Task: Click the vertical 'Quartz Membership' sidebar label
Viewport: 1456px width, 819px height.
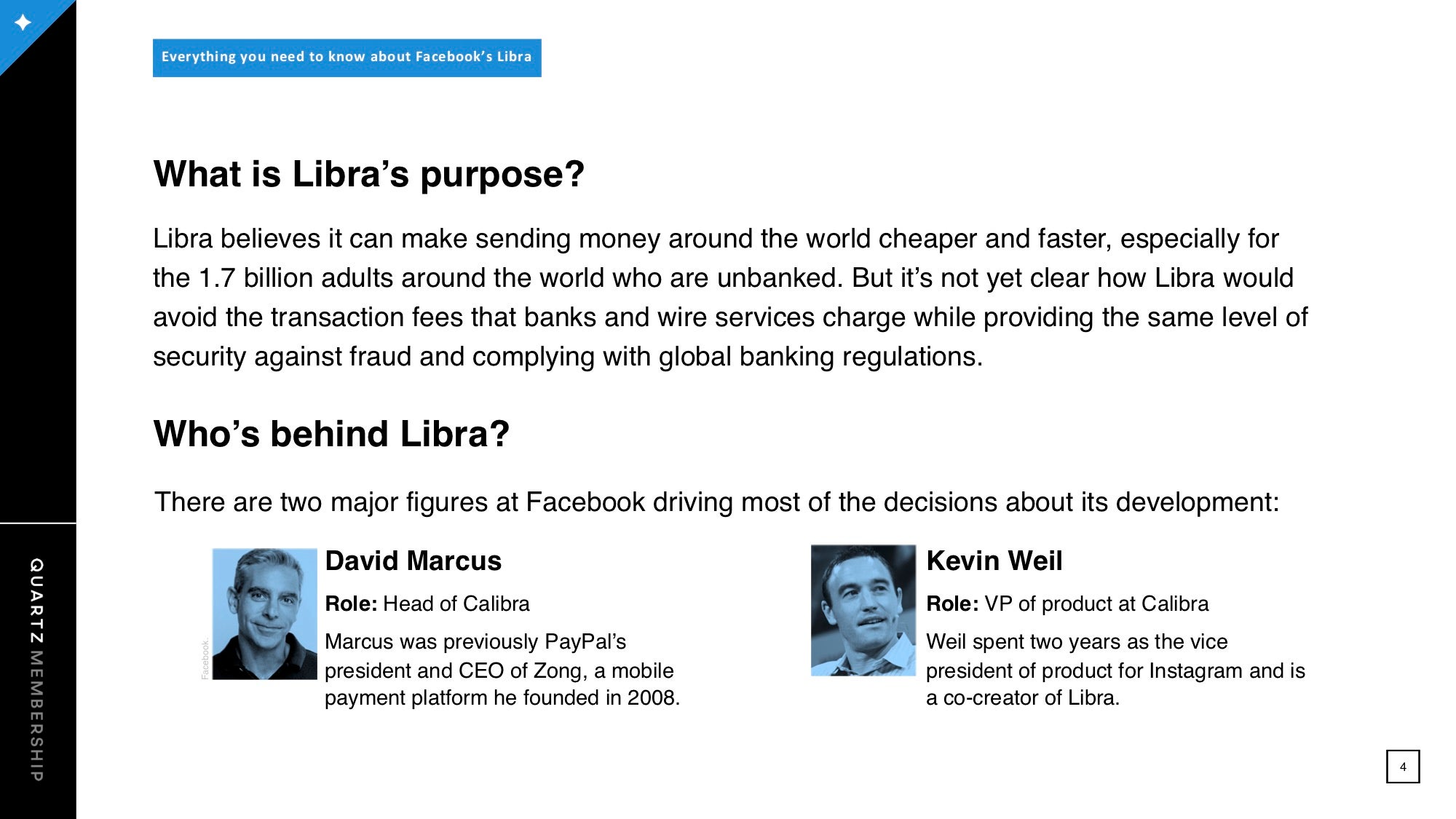Action: pyautogui.click(x=36, y=670)
